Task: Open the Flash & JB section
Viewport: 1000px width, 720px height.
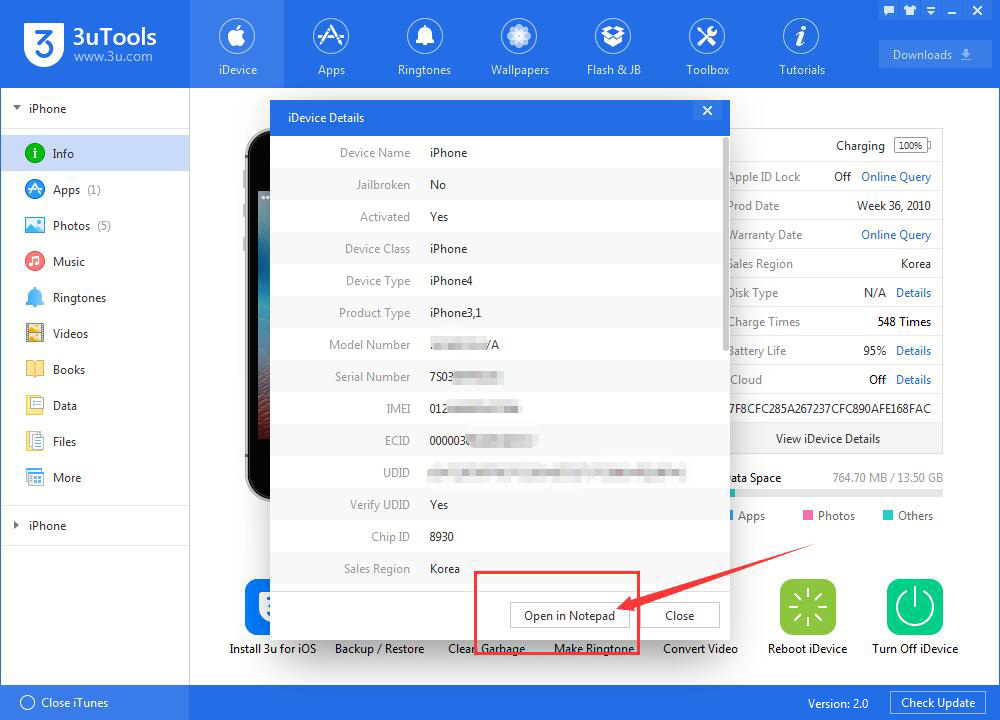Action: [613, 47]
